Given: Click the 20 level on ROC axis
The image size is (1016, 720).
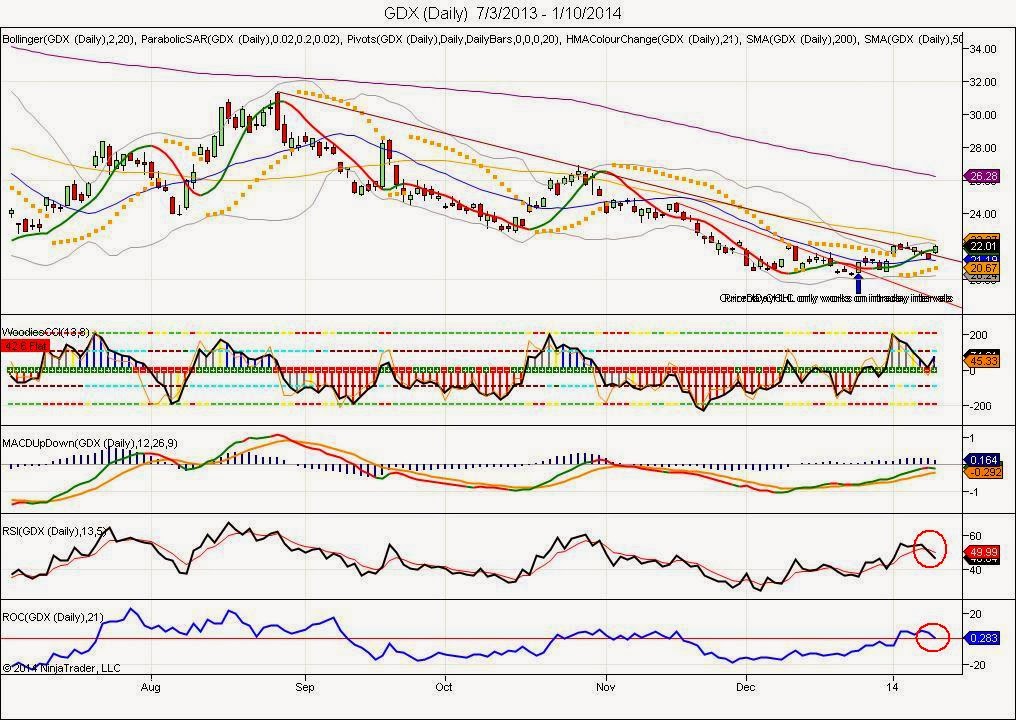Looking at the screenshot, I should pyautogui.click(x=975, y=614).
